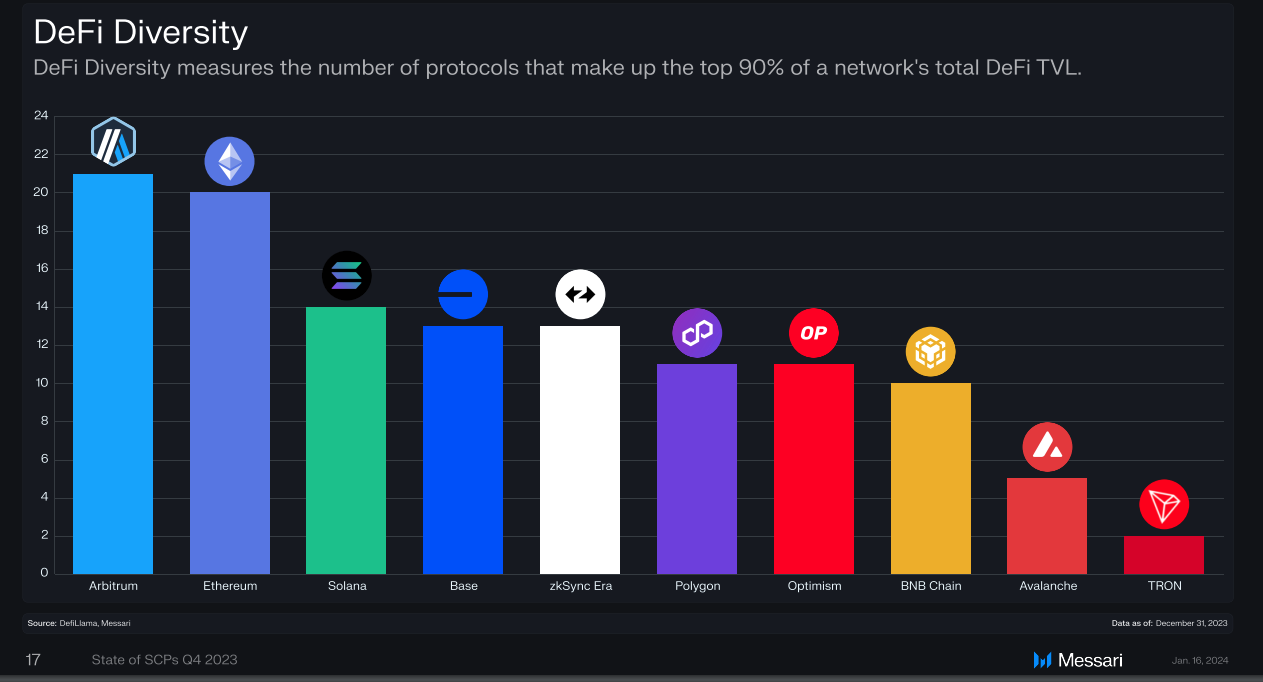Viewport: 1263px width, 682px height.
Task: Click the Polygon logo icon
Action: tap(697, 333)
